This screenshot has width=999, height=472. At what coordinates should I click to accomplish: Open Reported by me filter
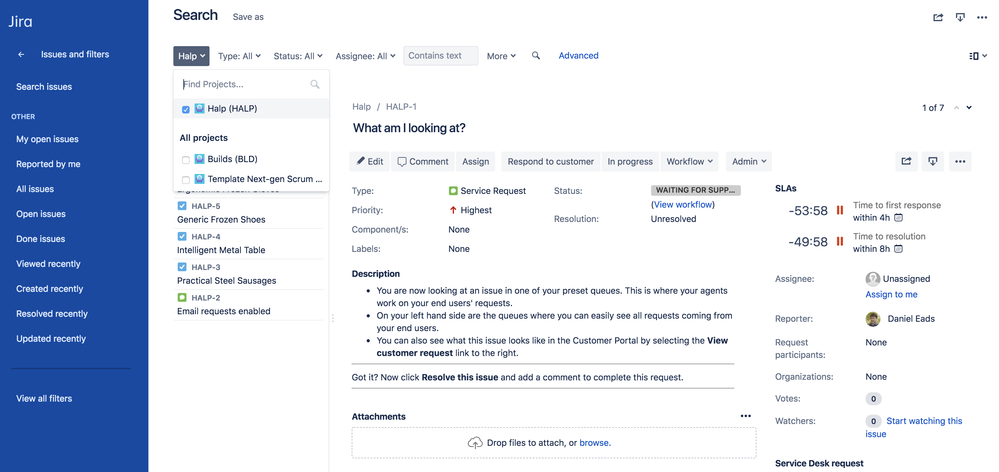[48, 164]
